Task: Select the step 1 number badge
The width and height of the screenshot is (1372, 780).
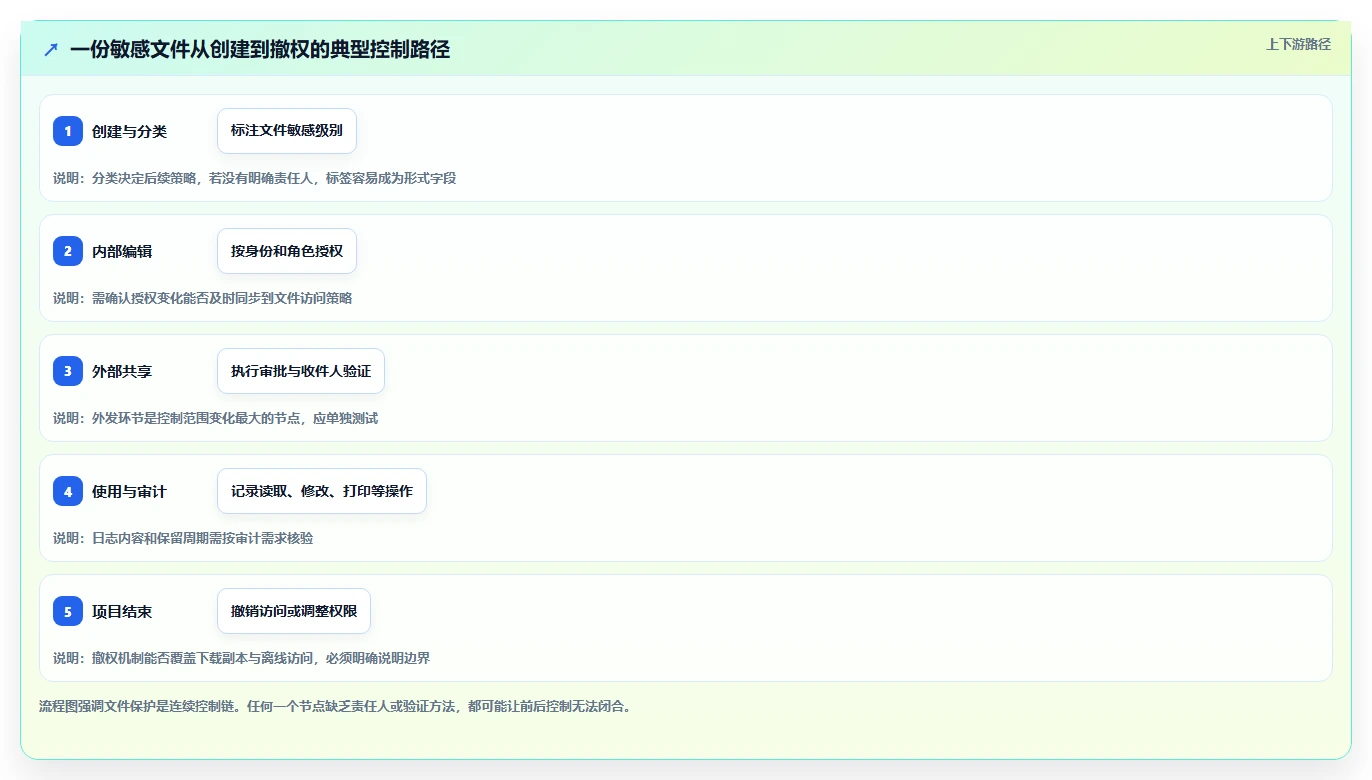Action: click(68, 131)
